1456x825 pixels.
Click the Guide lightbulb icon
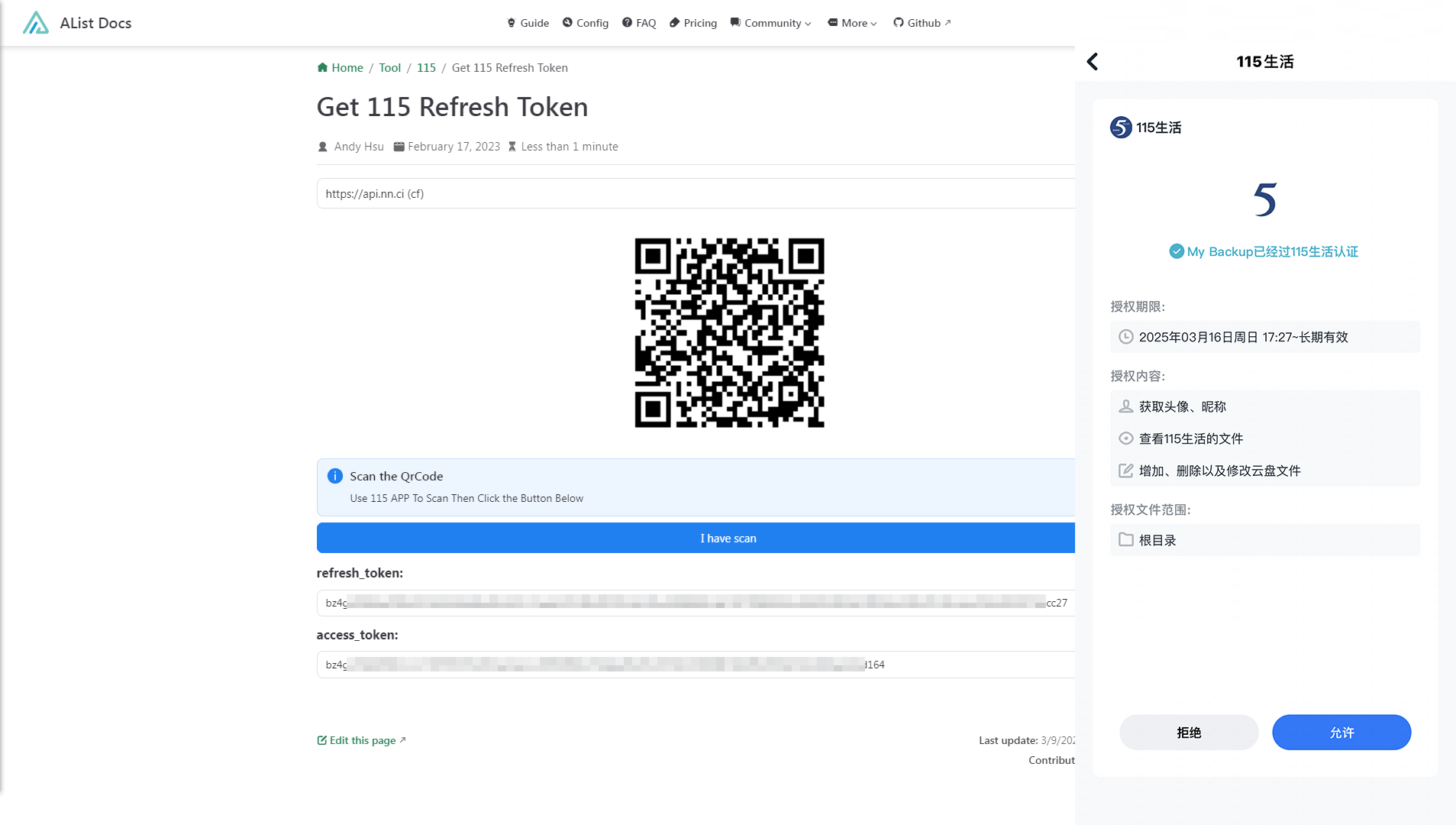512,23
